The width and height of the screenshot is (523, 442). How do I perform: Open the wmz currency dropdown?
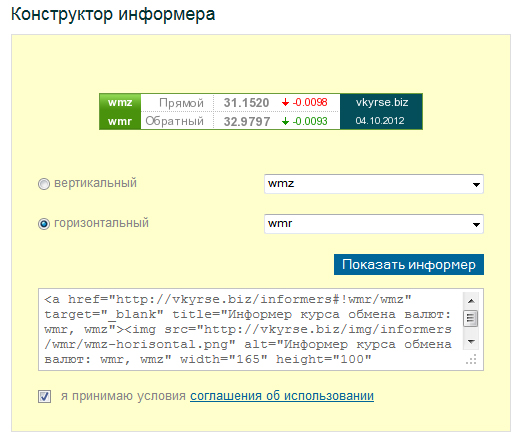click(x=374, y=184)
